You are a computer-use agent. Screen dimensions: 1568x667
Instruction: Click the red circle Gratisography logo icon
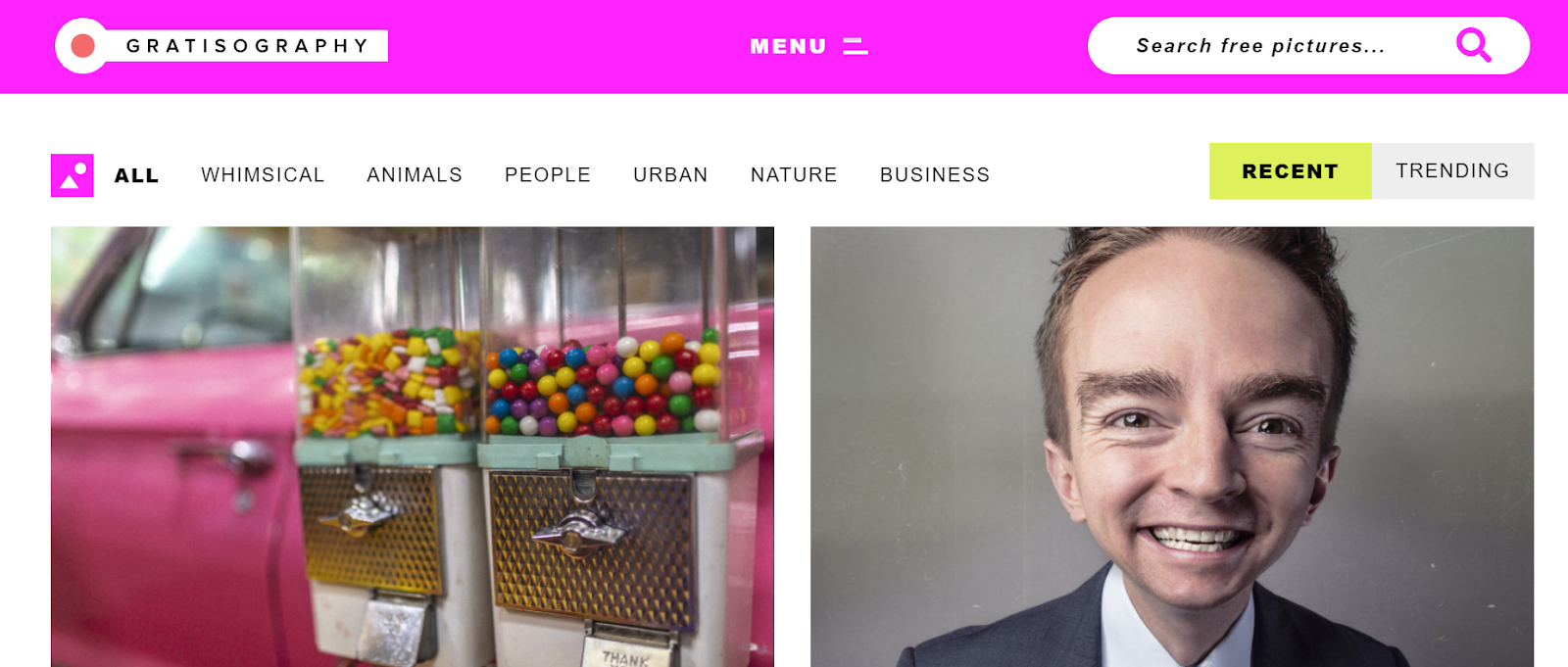[x=83, y=46]
